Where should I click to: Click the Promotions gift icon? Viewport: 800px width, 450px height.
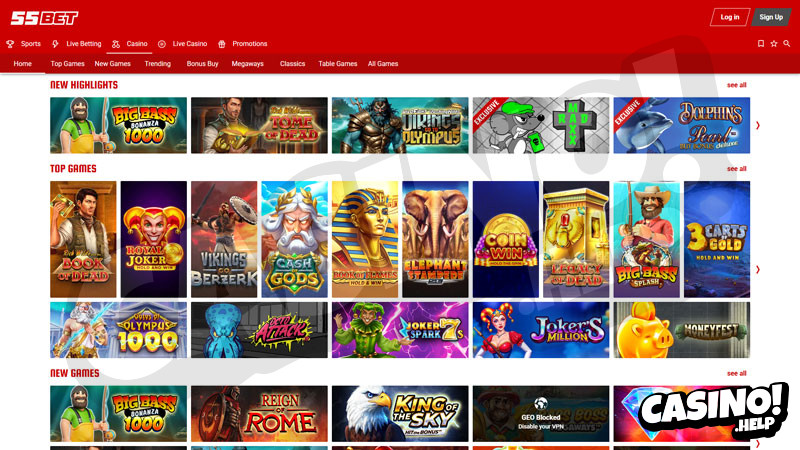click(x=222, y=44)
